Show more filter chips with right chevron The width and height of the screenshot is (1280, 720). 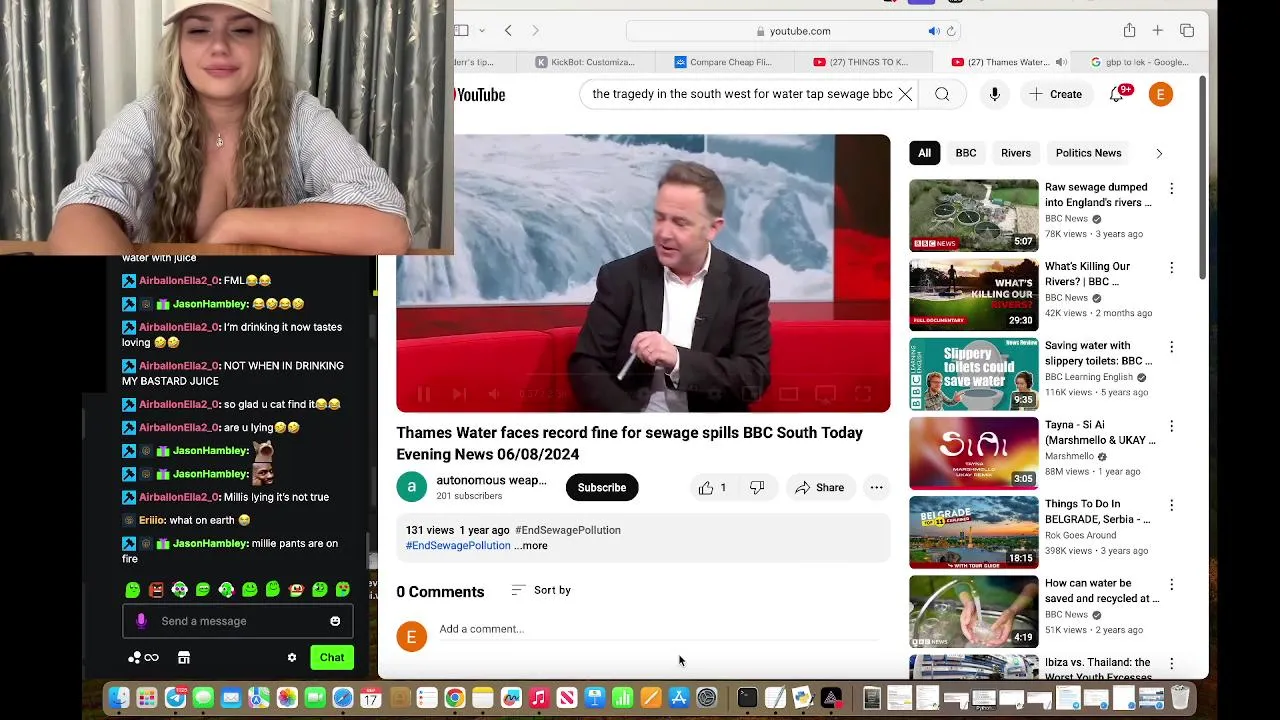point(1159,153)
